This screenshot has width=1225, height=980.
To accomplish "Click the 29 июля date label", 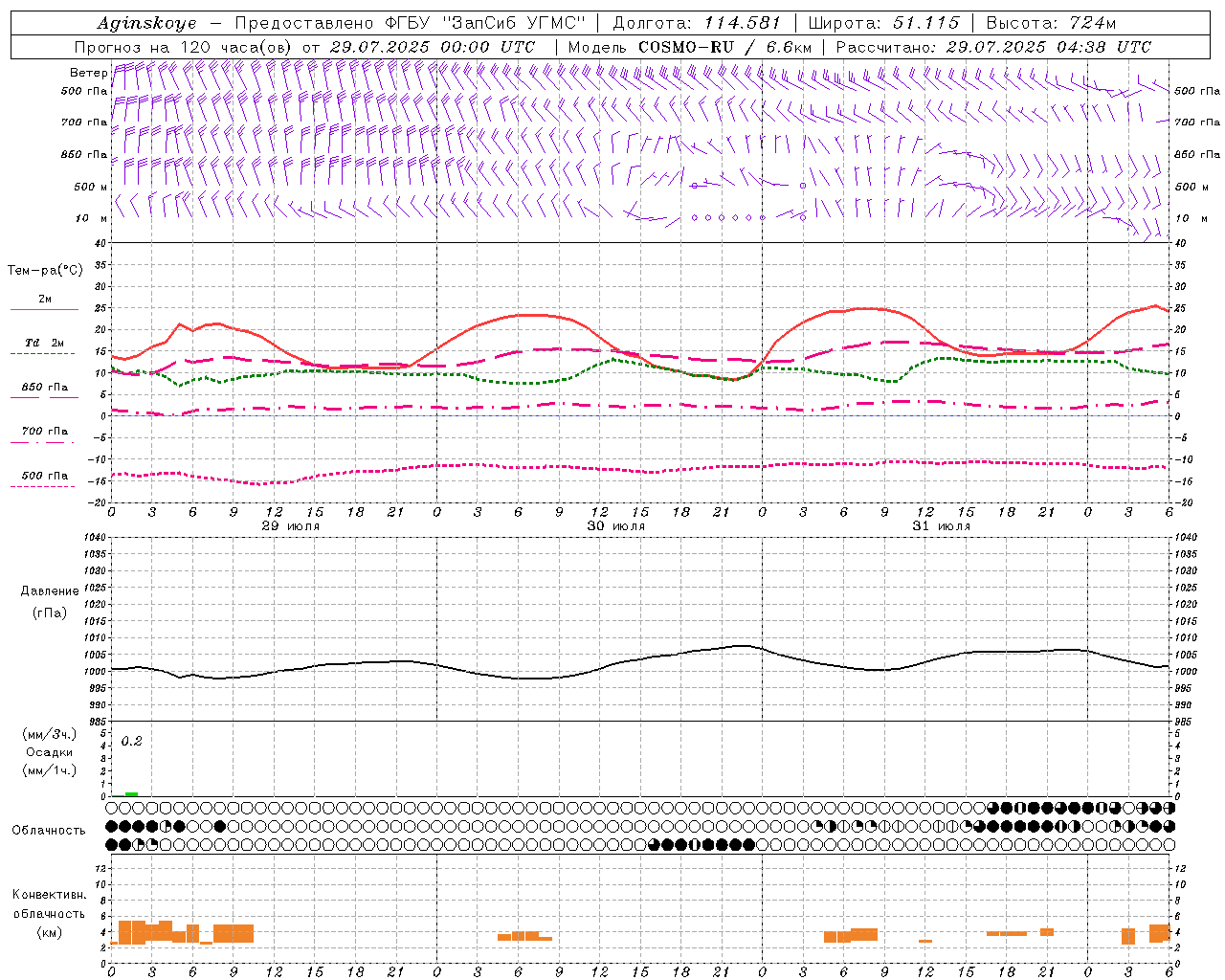I will (x=290, y=526).
